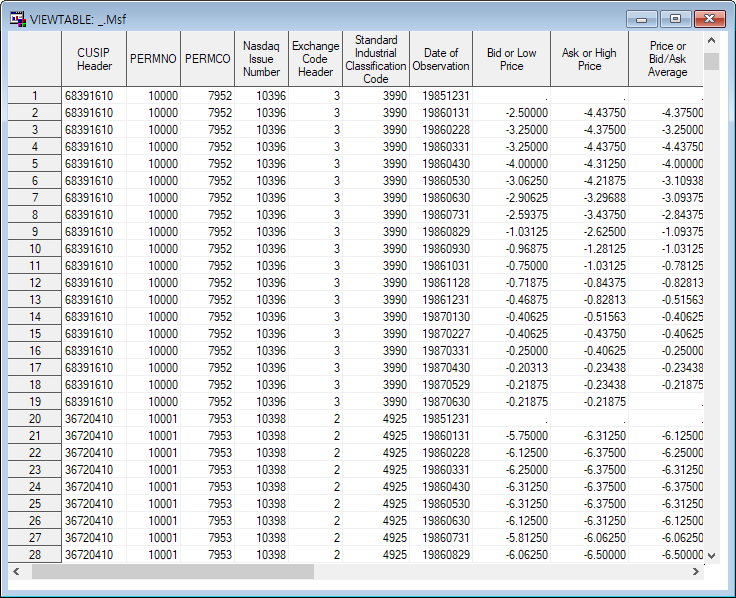Select Standard Industrial Classification Code column header
Screen dimensions: 736x598
376,59
